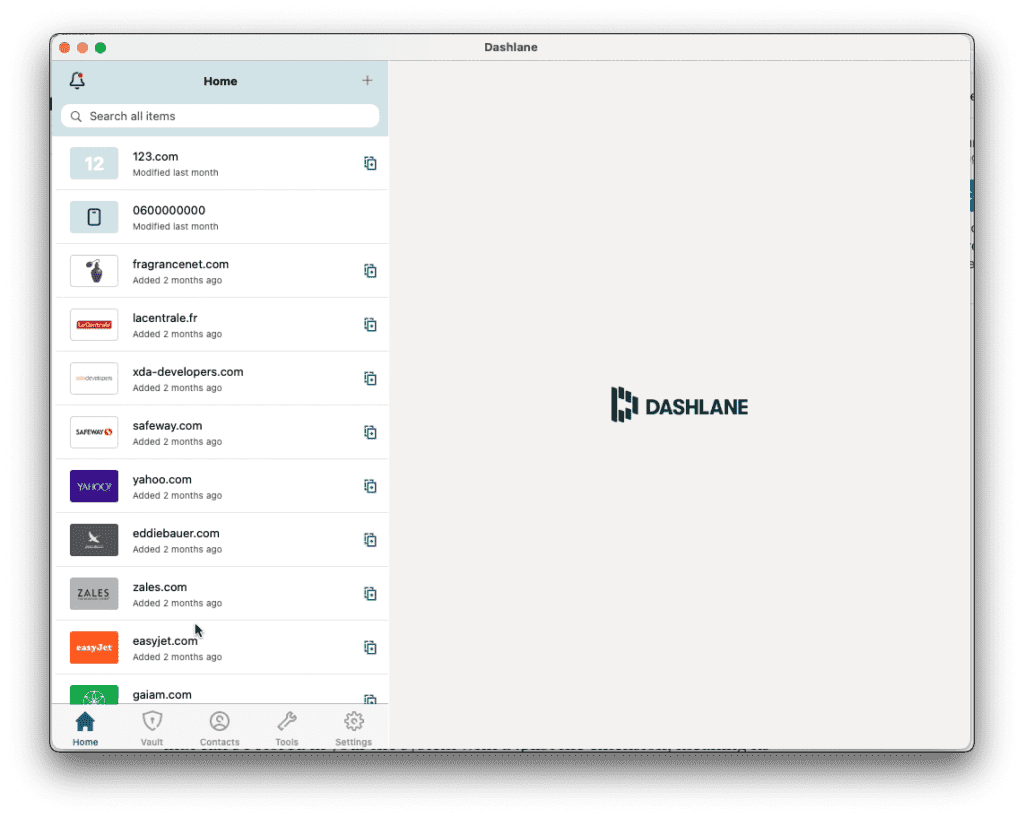
Task: Click the xda-developers logo thumbnail
Action: point(94,379)
